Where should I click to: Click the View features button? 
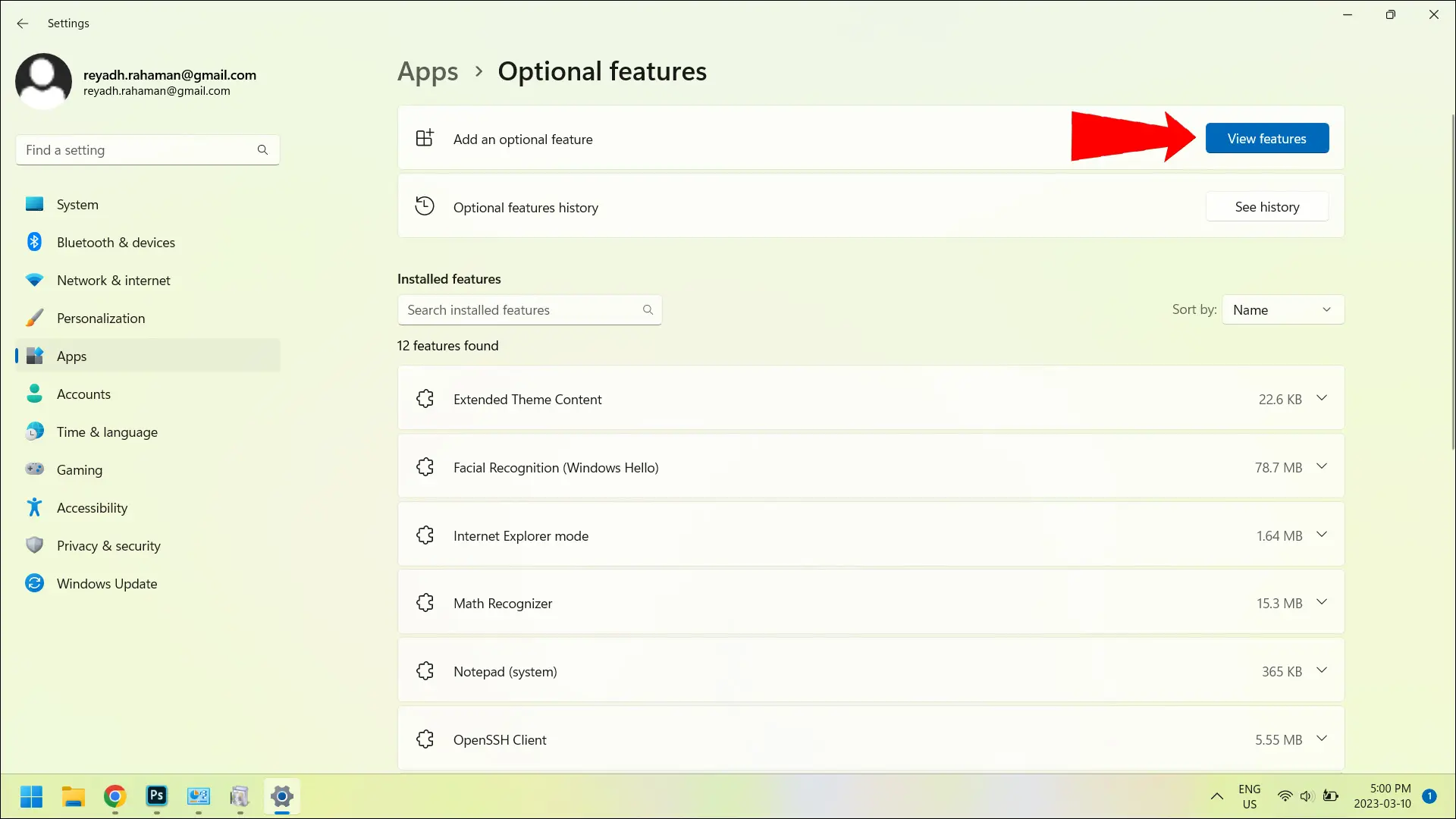pos(1267,138)
